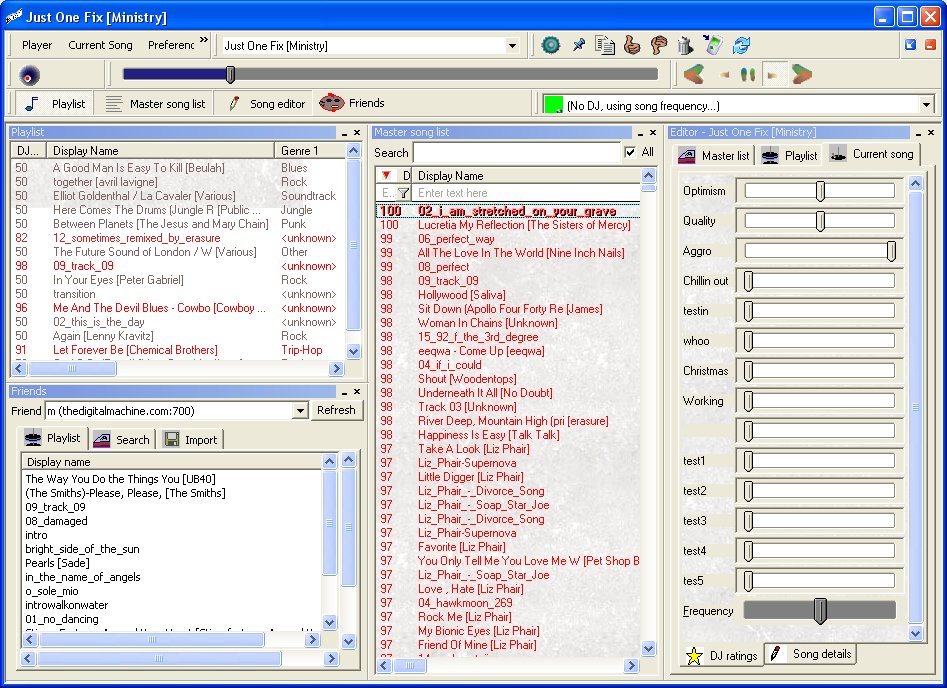This screenshot has width=947, height=688.
Task: Pause playback with the pause button
Action: point(747,75)
